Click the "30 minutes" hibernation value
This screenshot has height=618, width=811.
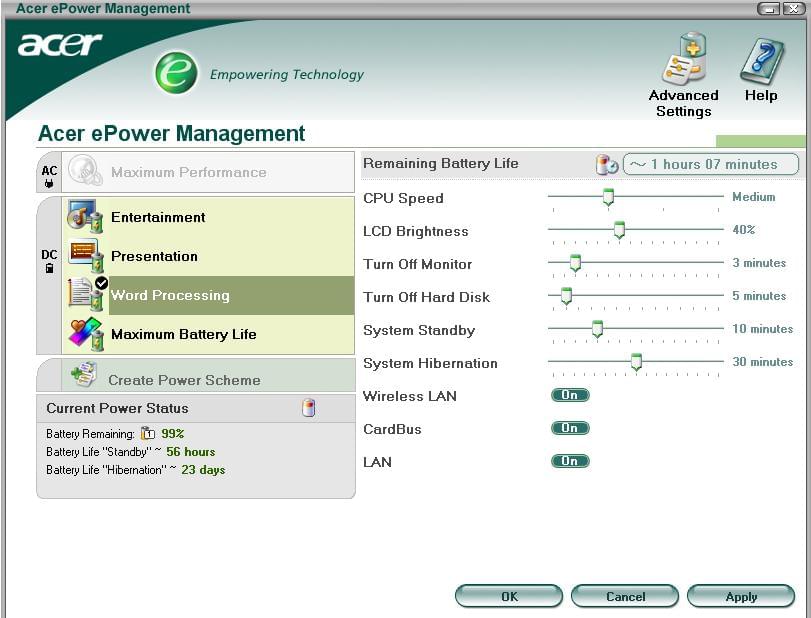762,362
